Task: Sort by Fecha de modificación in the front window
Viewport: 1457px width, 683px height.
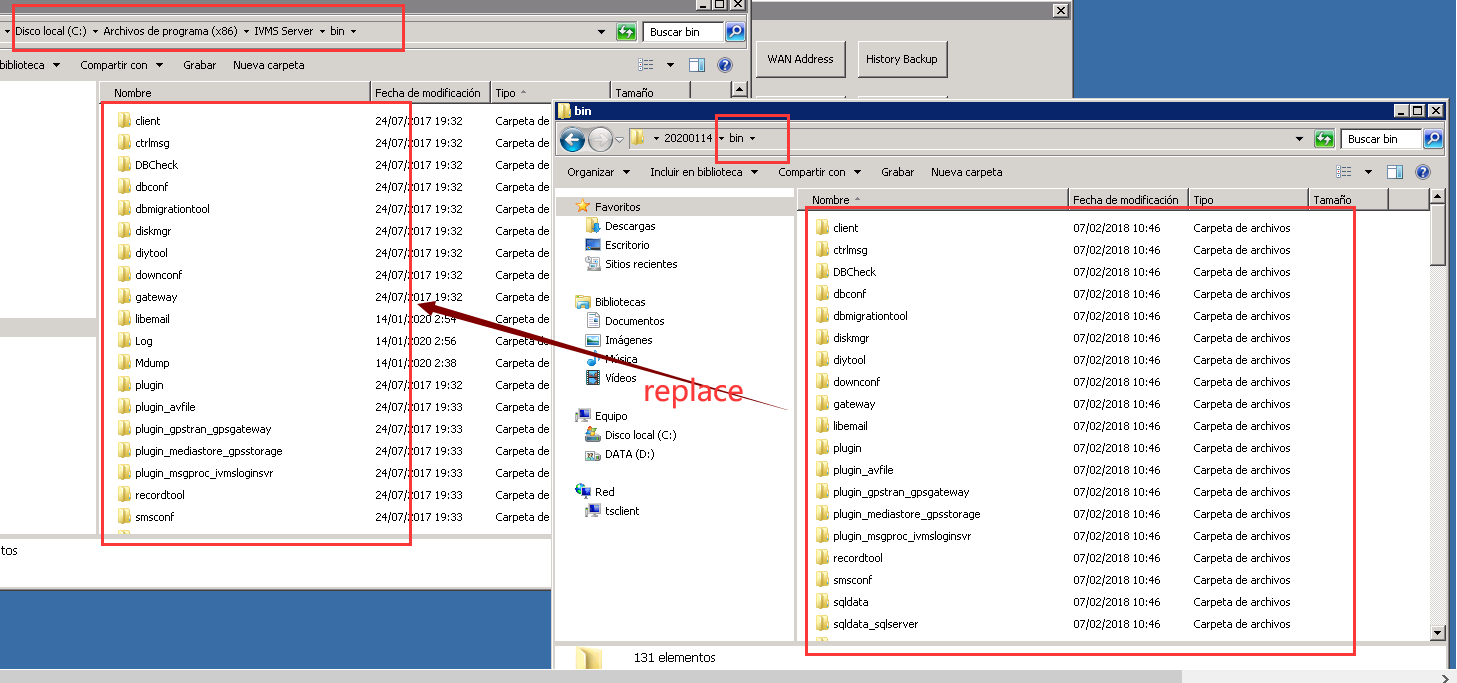Action: (x=1128, y=200)
